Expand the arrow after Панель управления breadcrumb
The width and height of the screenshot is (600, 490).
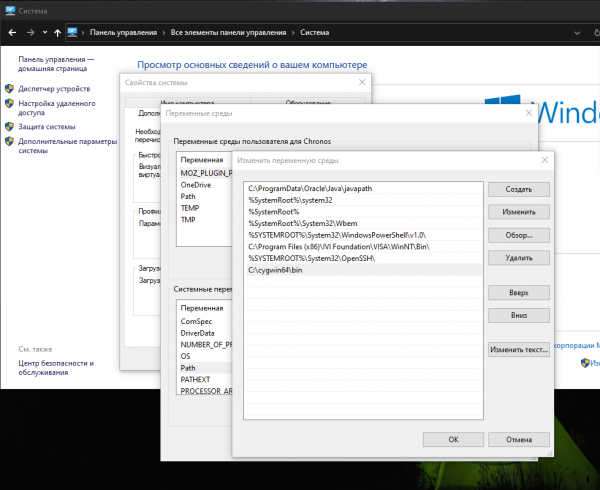tap(164, 32)
